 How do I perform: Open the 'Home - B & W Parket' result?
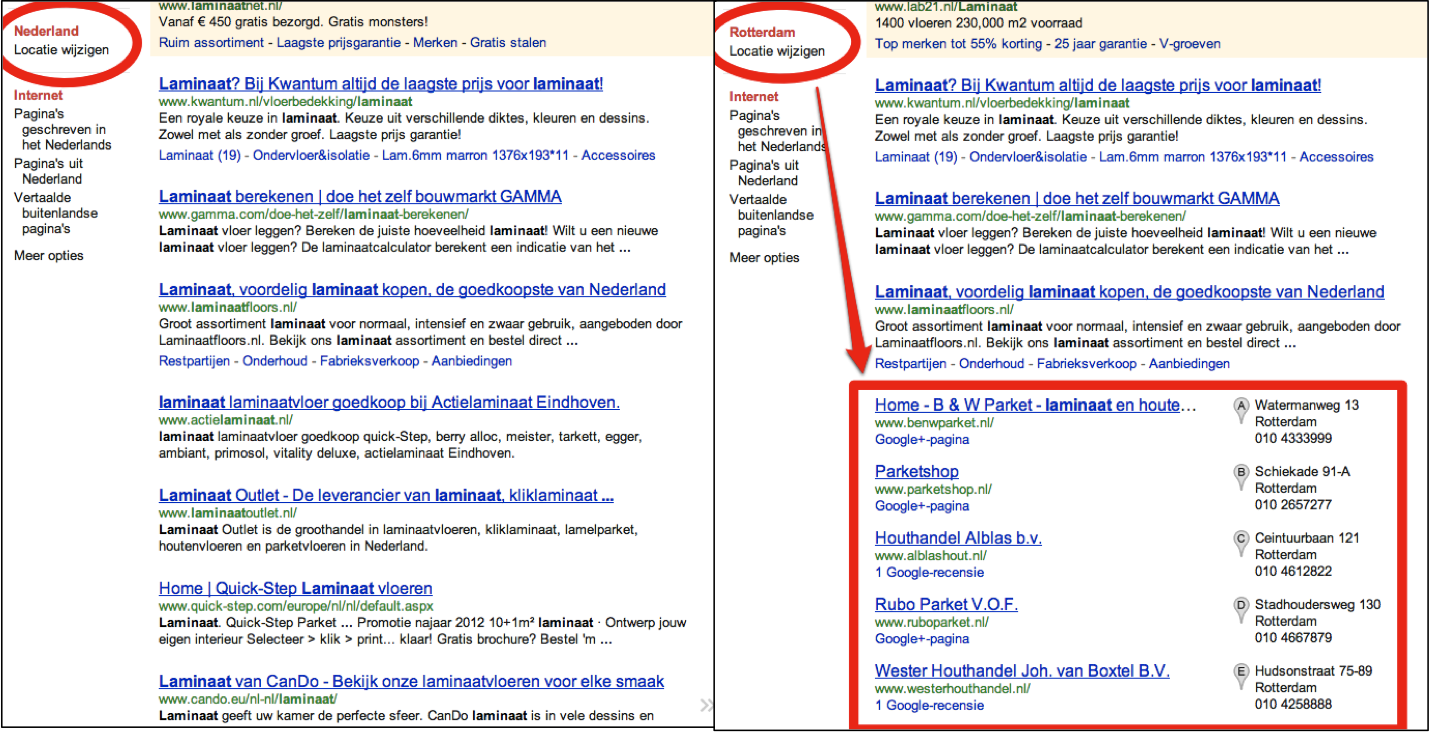click(1035, 405)
